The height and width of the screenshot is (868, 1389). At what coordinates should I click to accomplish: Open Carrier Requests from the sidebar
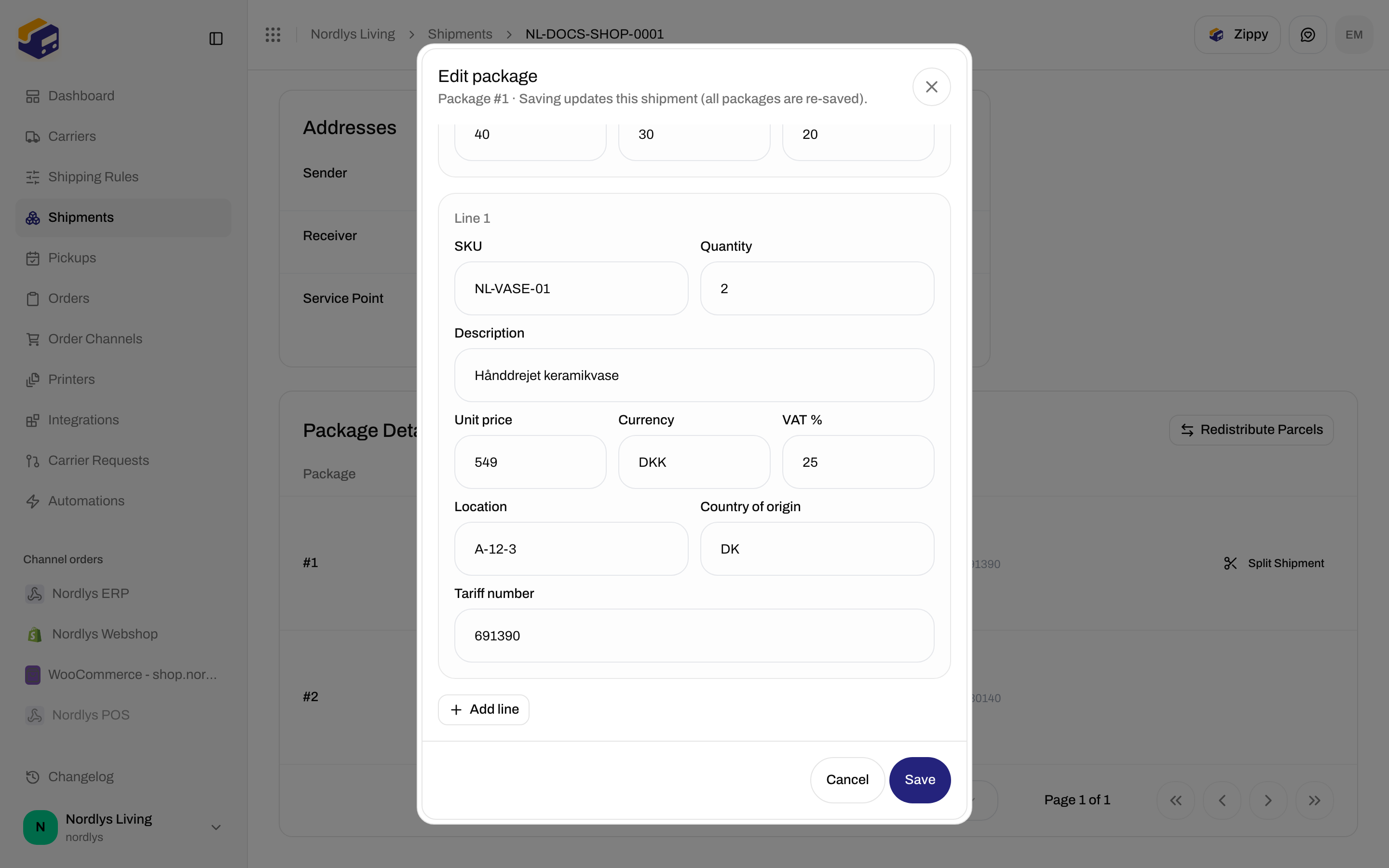123,461
